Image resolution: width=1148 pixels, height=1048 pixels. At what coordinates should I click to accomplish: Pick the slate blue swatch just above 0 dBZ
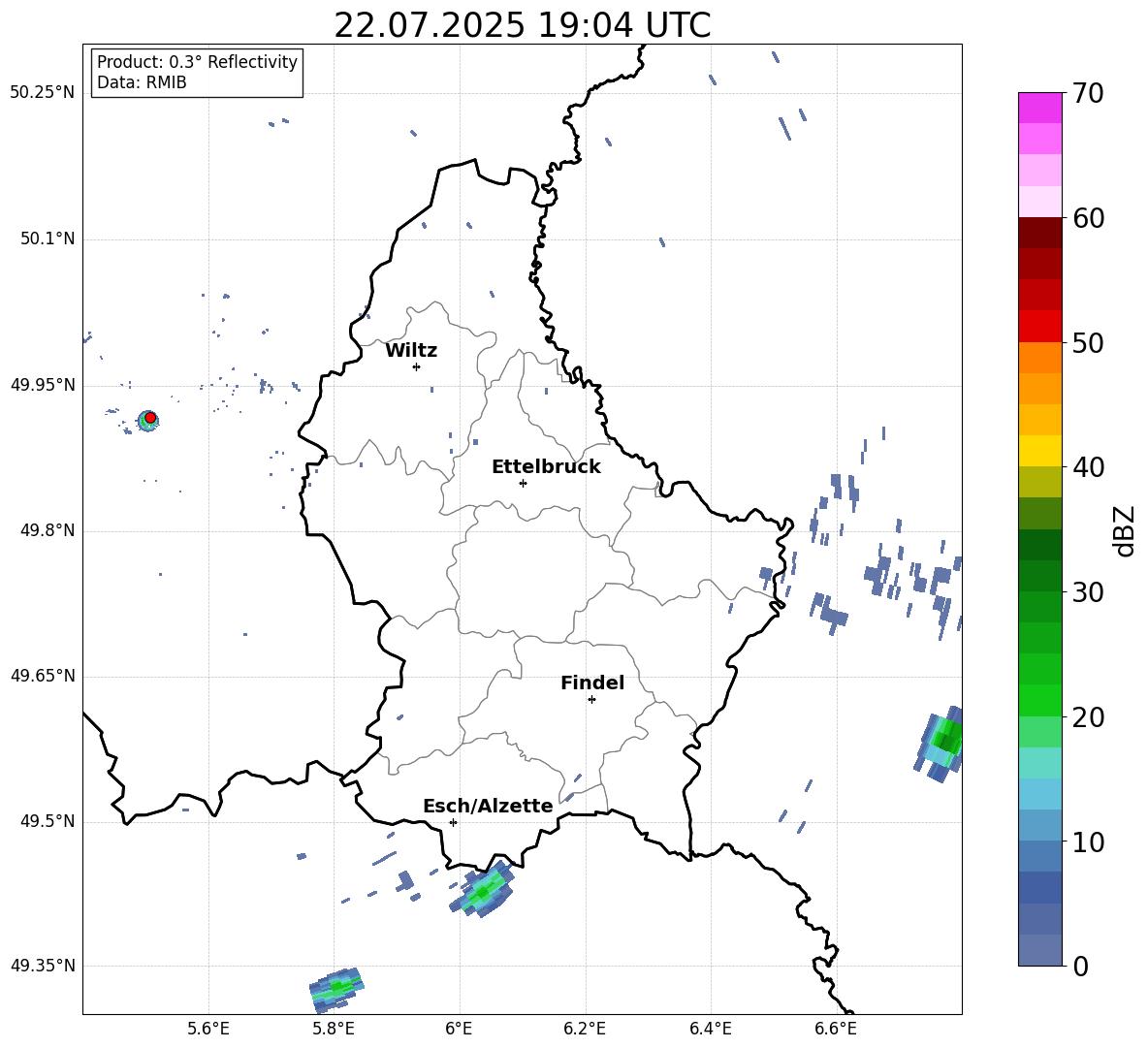pos(1040,950)
